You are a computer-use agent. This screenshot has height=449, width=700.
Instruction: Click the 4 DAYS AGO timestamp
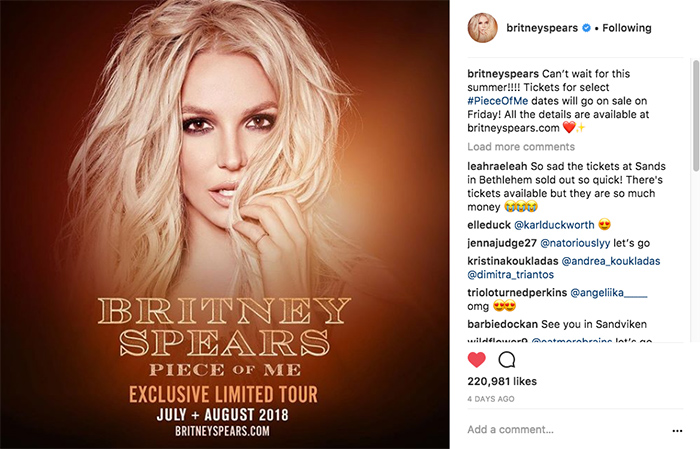coord(491,399)
